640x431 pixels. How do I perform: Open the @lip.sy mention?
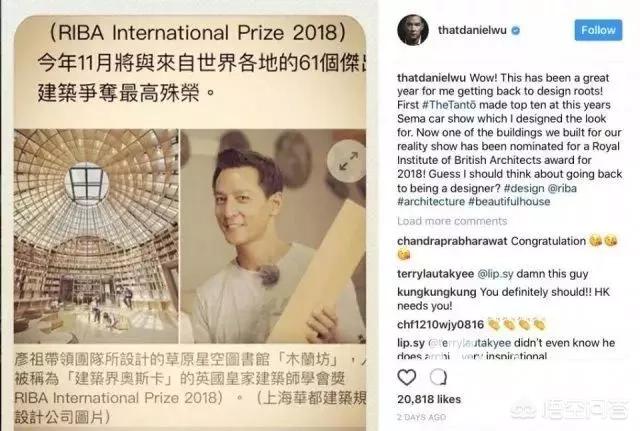point(495,274)
